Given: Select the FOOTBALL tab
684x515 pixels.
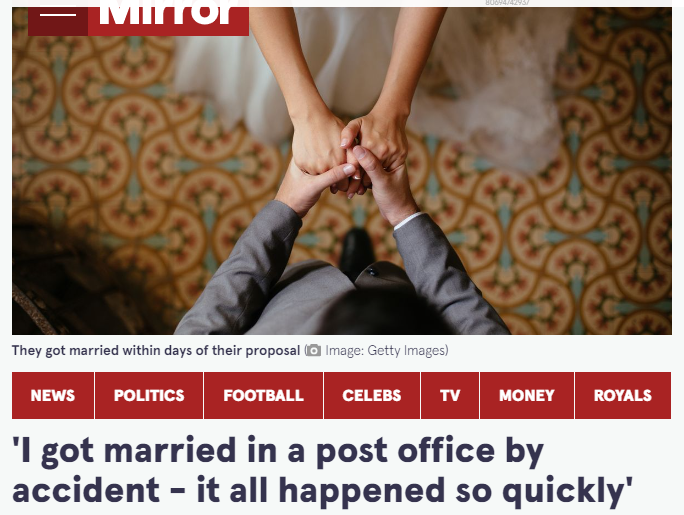Looking at the screenshot, I should 263,396.
